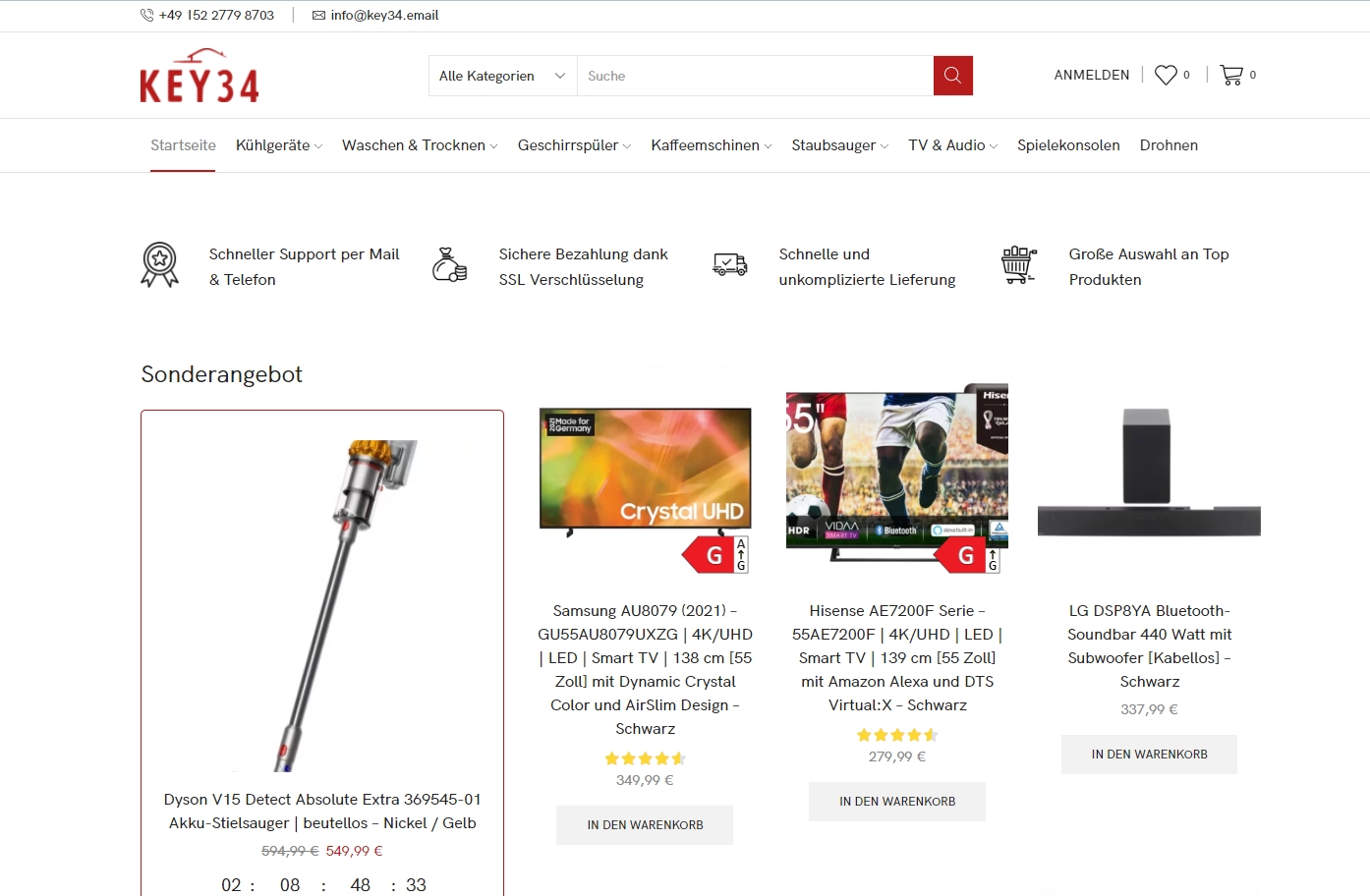The height and width of the screenshot is (896, 1370).
Task: Expand the Staubsauger menu
Action: (x=840, y=145)
